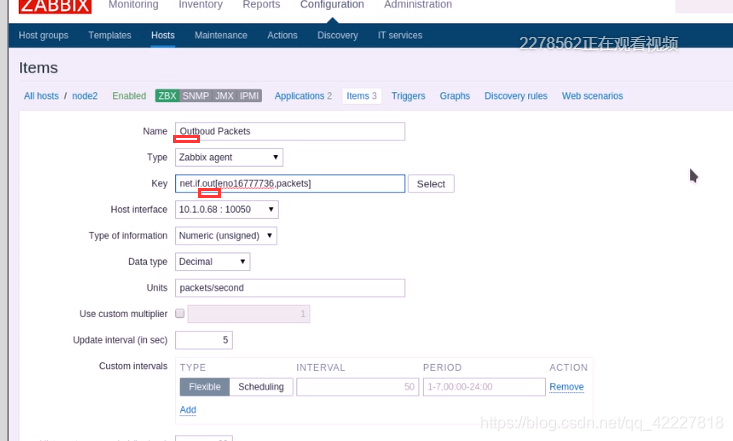Click the ZABBIX logo

(55, 6)
